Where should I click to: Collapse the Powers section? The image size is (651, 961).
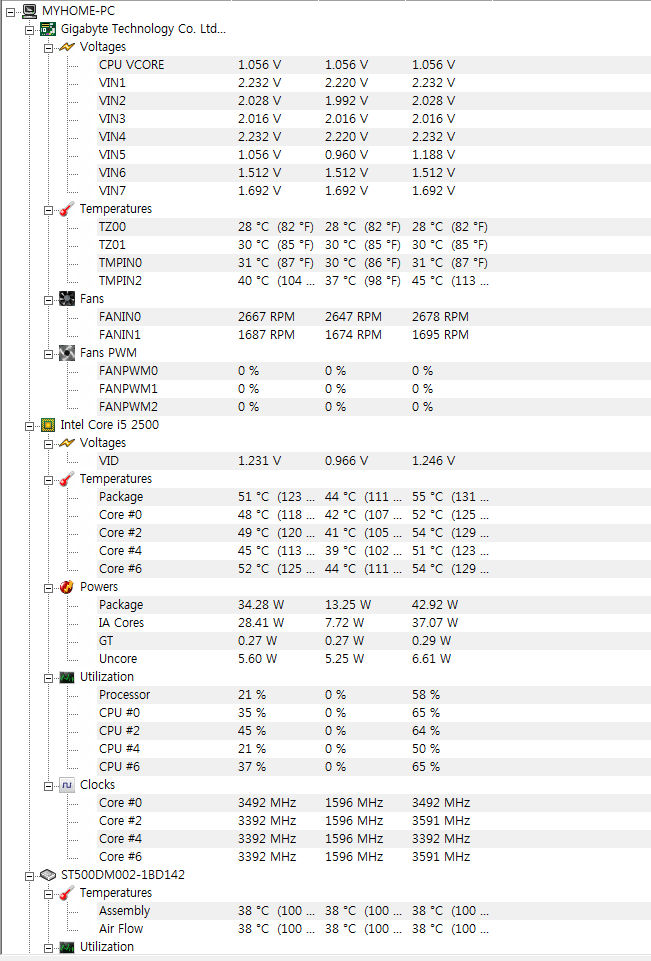point(48,588)
